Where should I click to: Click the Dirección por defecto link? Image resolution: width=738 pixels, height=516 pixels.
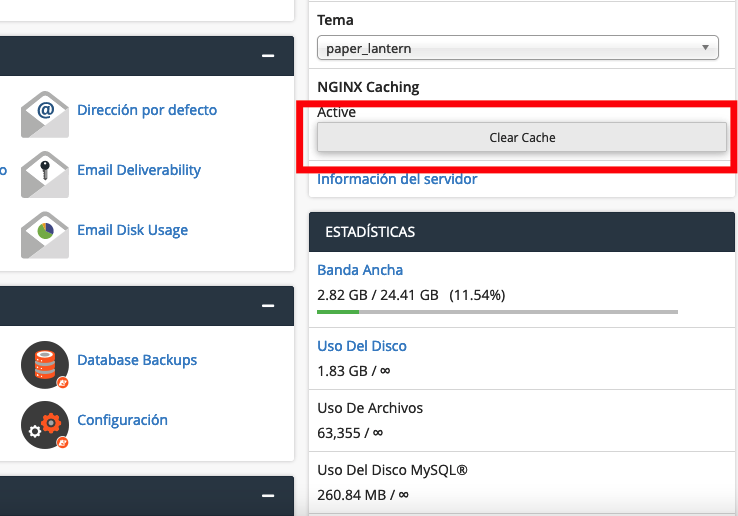(x=147, y=110)
